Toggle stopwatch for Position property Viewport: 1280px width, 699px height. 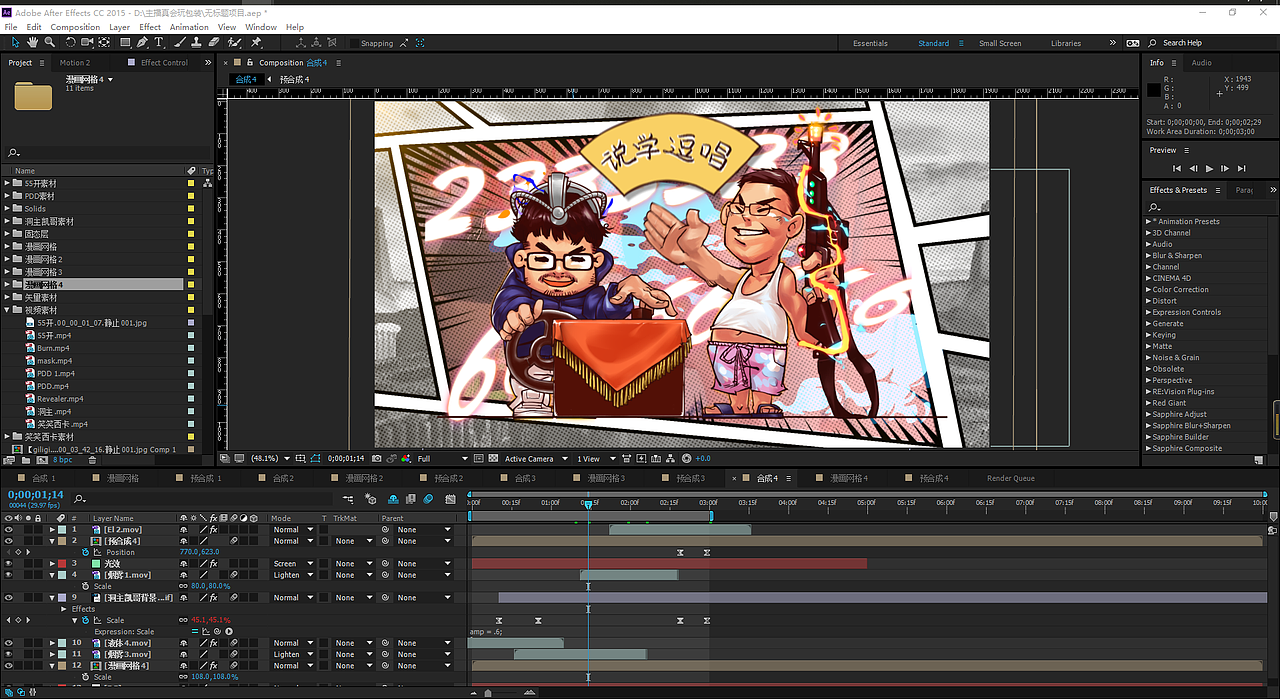85,552
